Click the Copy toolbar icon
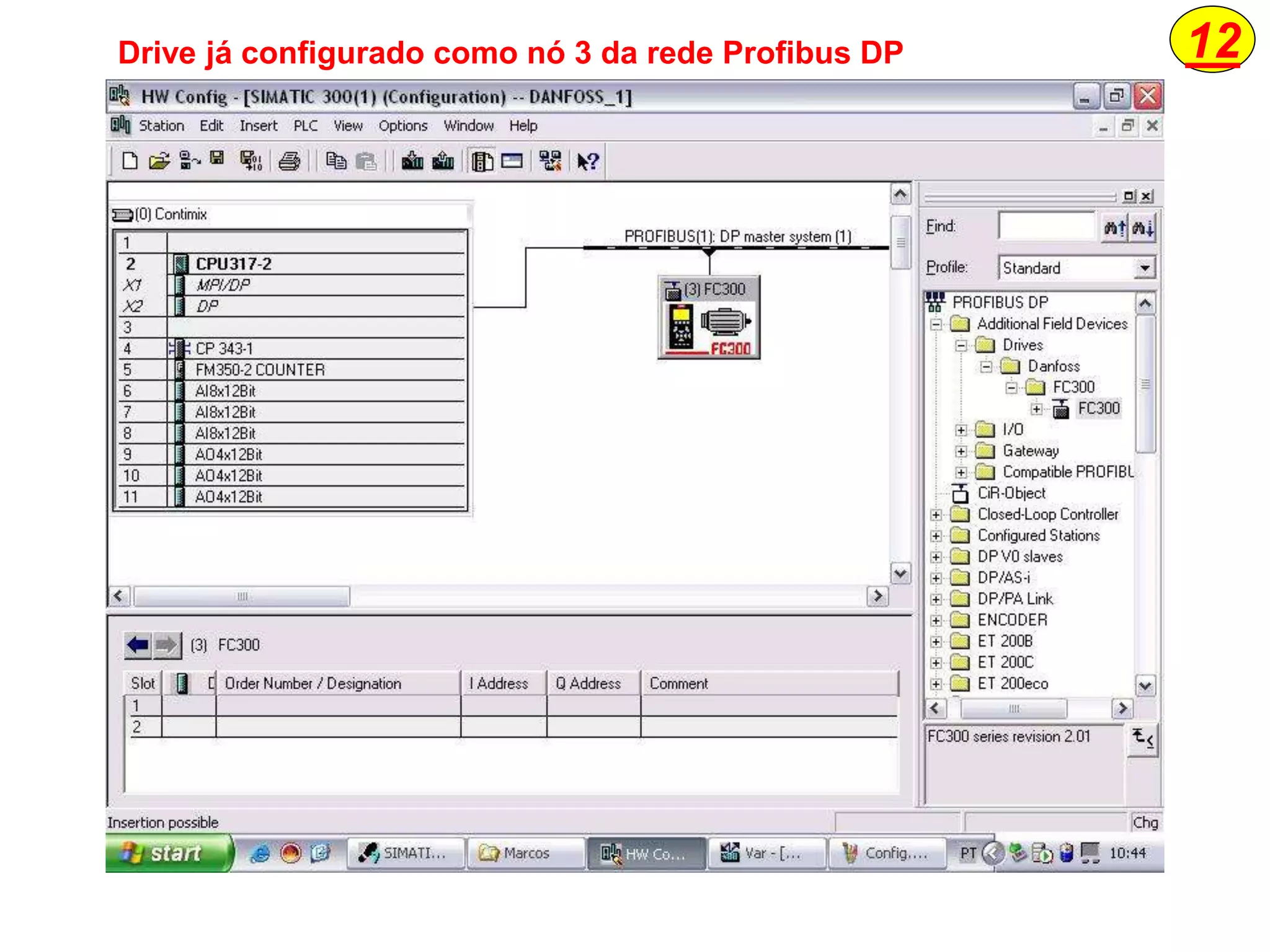 coord(335,161)
